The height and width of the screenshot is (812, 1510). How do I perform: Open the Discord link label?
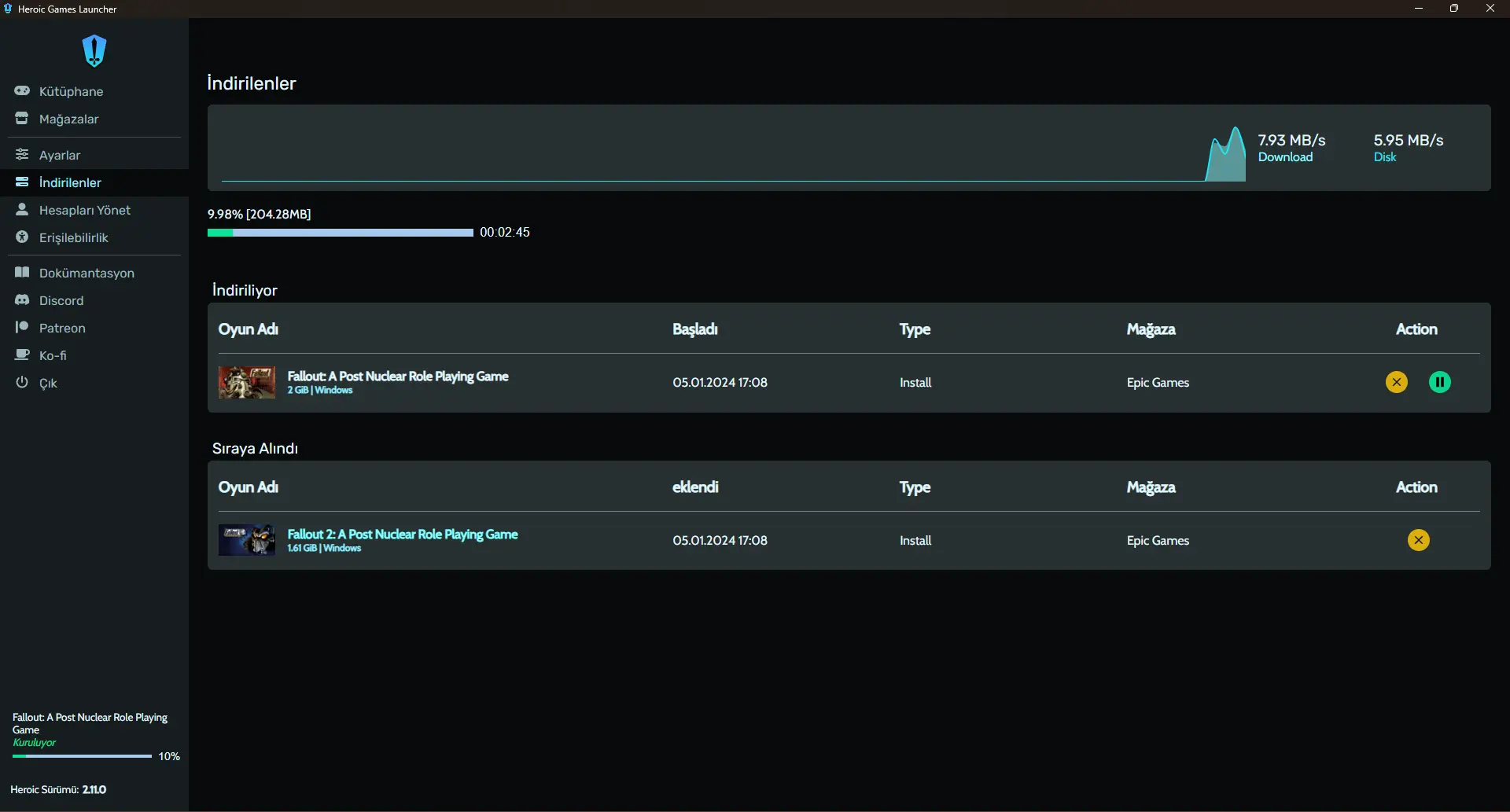click(61, 300)
